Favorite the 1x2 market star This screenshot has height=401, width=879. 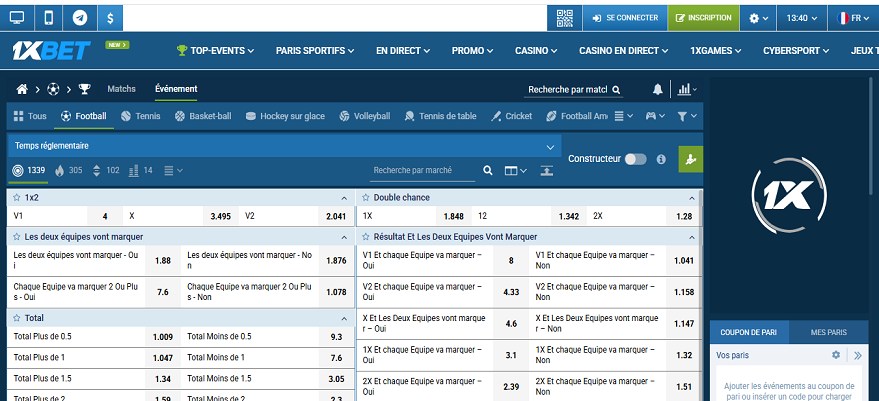[x=17, y=198]
